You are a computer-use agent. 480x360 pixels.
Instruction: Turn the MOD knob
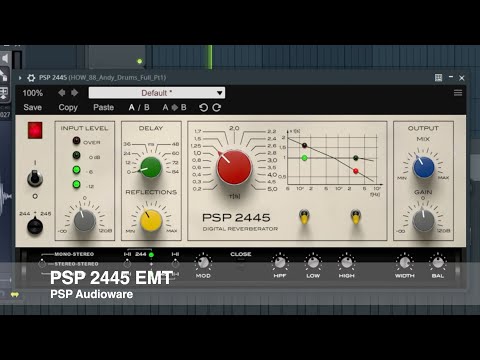click(x=203, y=262)
